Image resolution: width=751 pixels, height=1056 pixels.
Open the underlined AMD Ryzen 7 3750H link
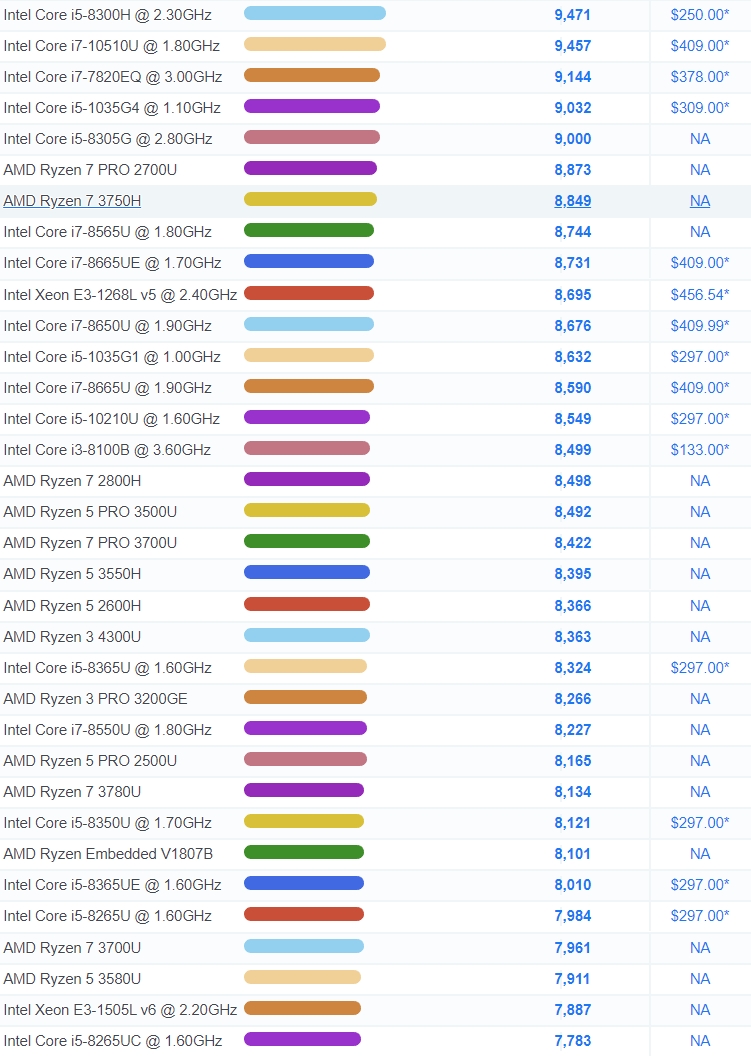click(72, 201)
